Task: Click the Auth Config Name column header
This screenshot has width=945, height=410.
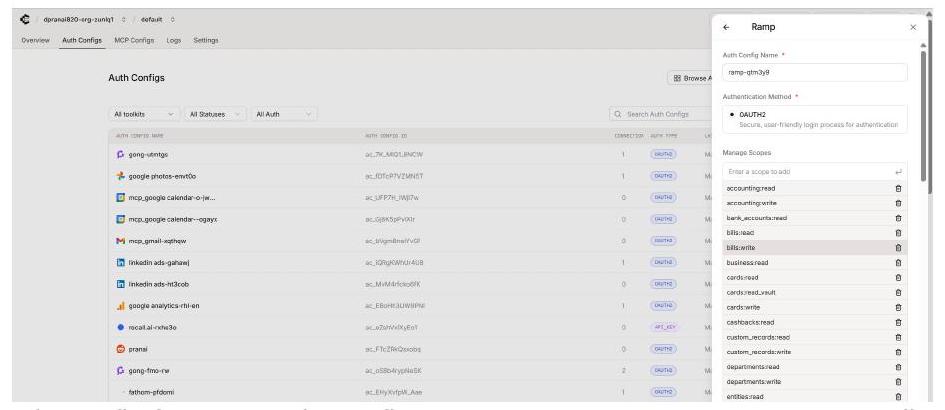Action: (x=139, y=136)
